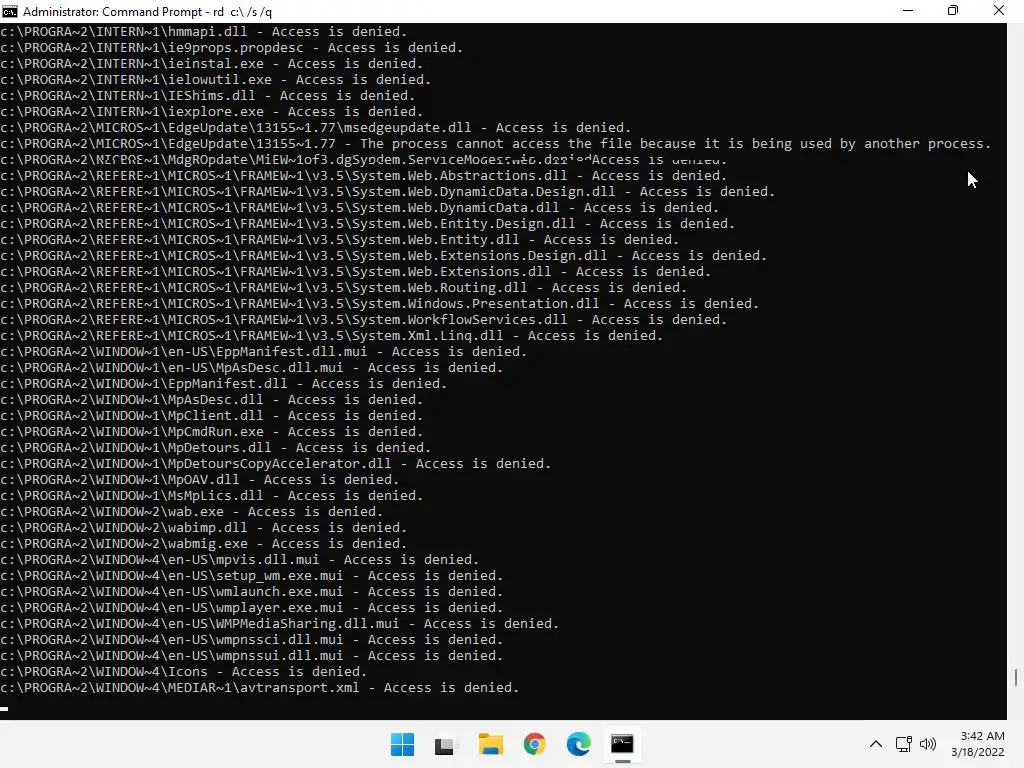Click the MpDetoursCopyAccelerator.dll line
This screenshot has width=1024, height=768.
coord(276,464)
